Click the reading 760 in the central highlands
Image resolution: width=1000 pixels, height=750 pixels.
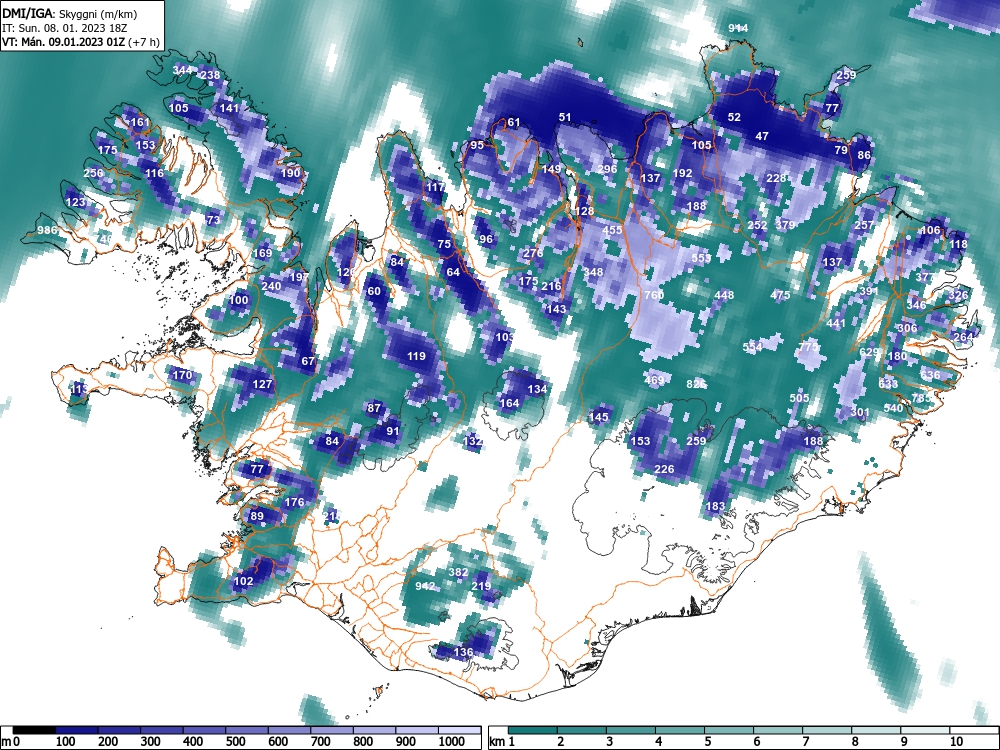[x=654, y=295]
